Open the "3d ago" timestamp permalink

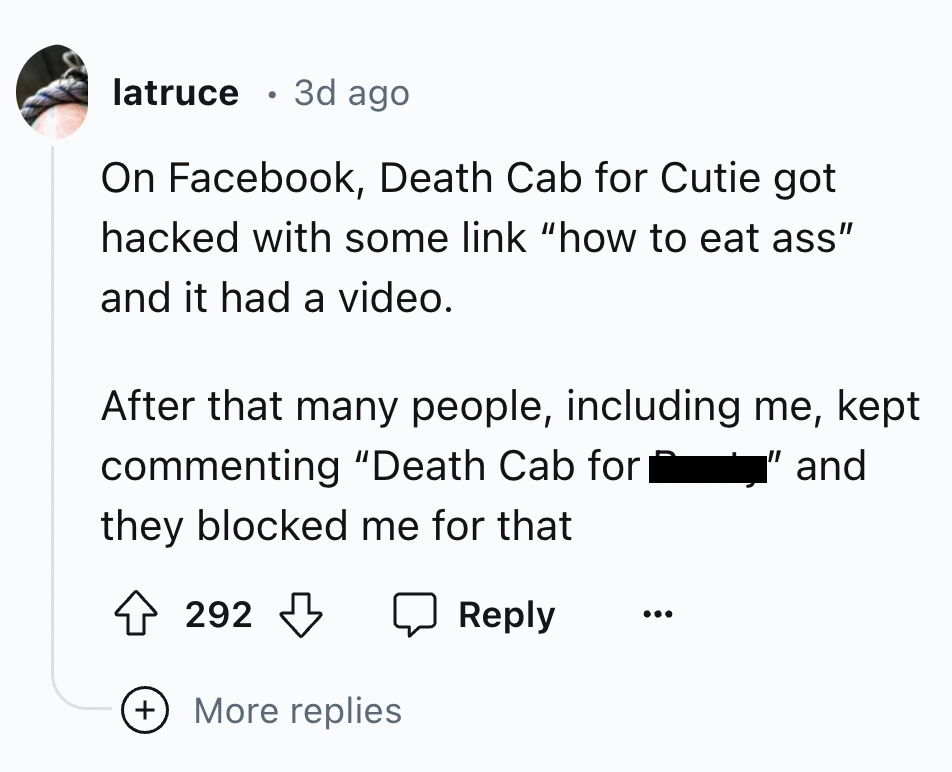click(351, 93)
